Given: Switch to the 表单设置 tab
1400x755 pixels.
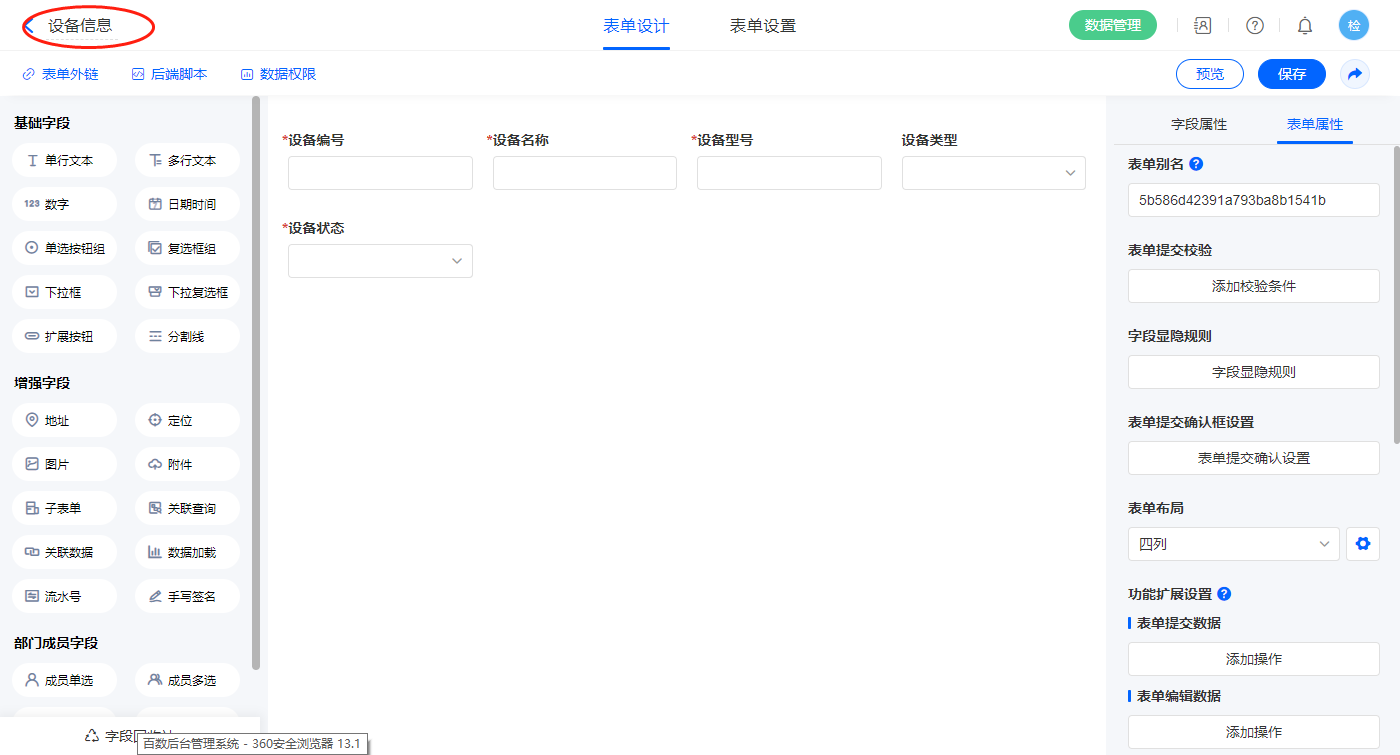Looking at the screenshot, I should click(x=763, y=26).
